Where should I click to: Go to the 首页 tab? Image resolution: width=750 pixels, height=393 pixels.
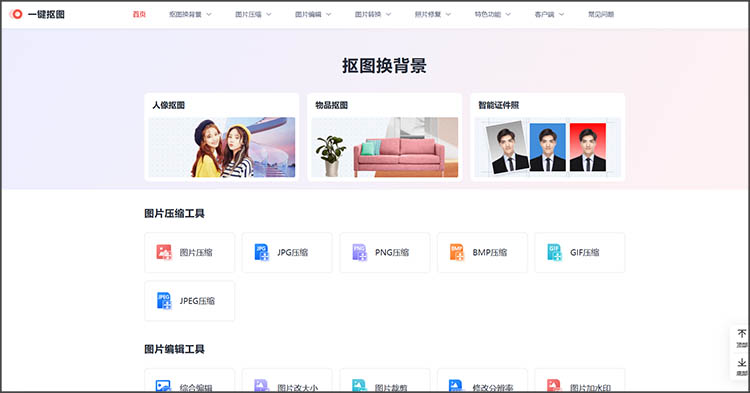click(139, 14)
